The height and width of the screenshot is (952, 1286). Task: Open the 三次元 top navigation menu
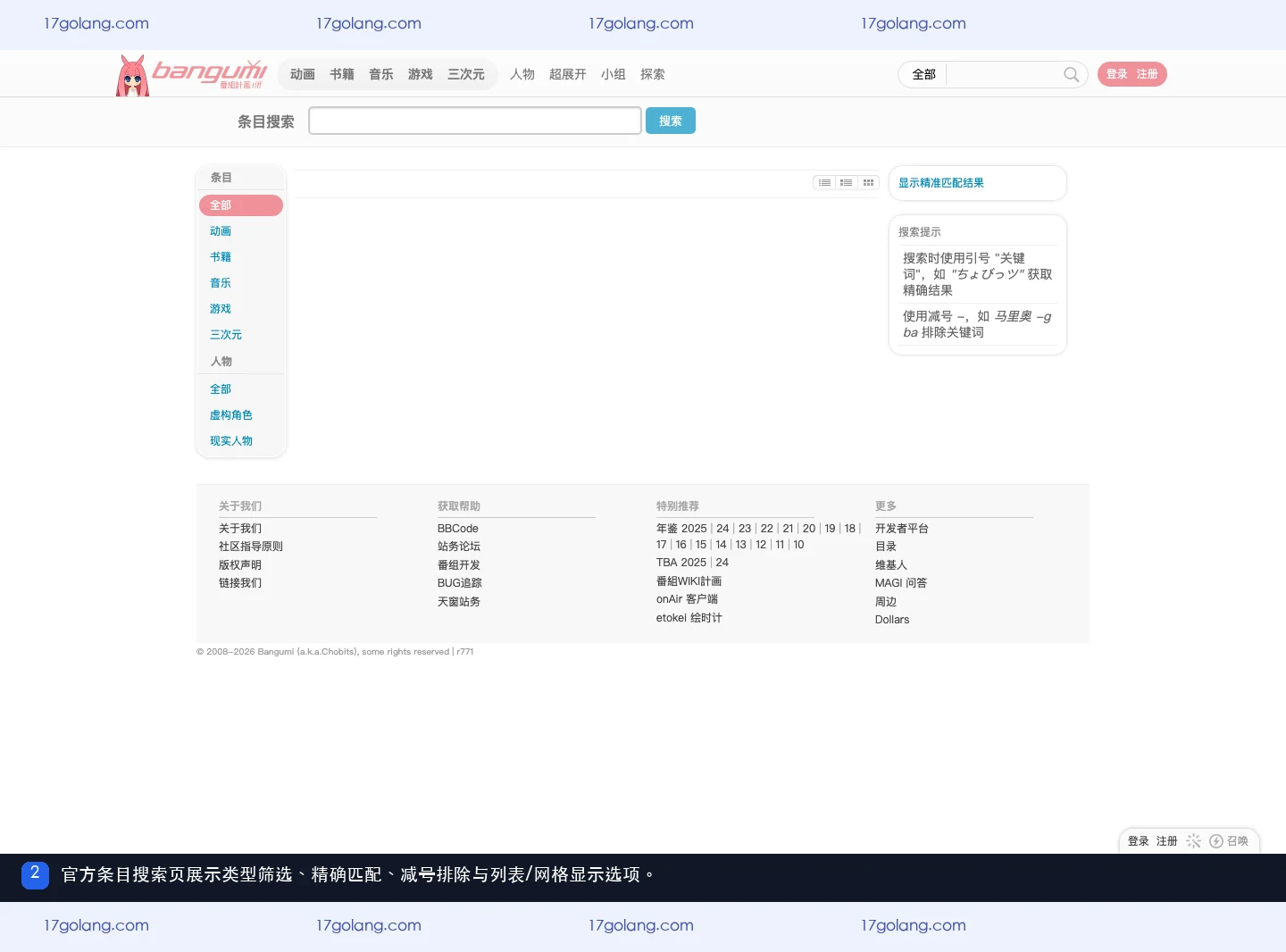(x=466, y=74)
